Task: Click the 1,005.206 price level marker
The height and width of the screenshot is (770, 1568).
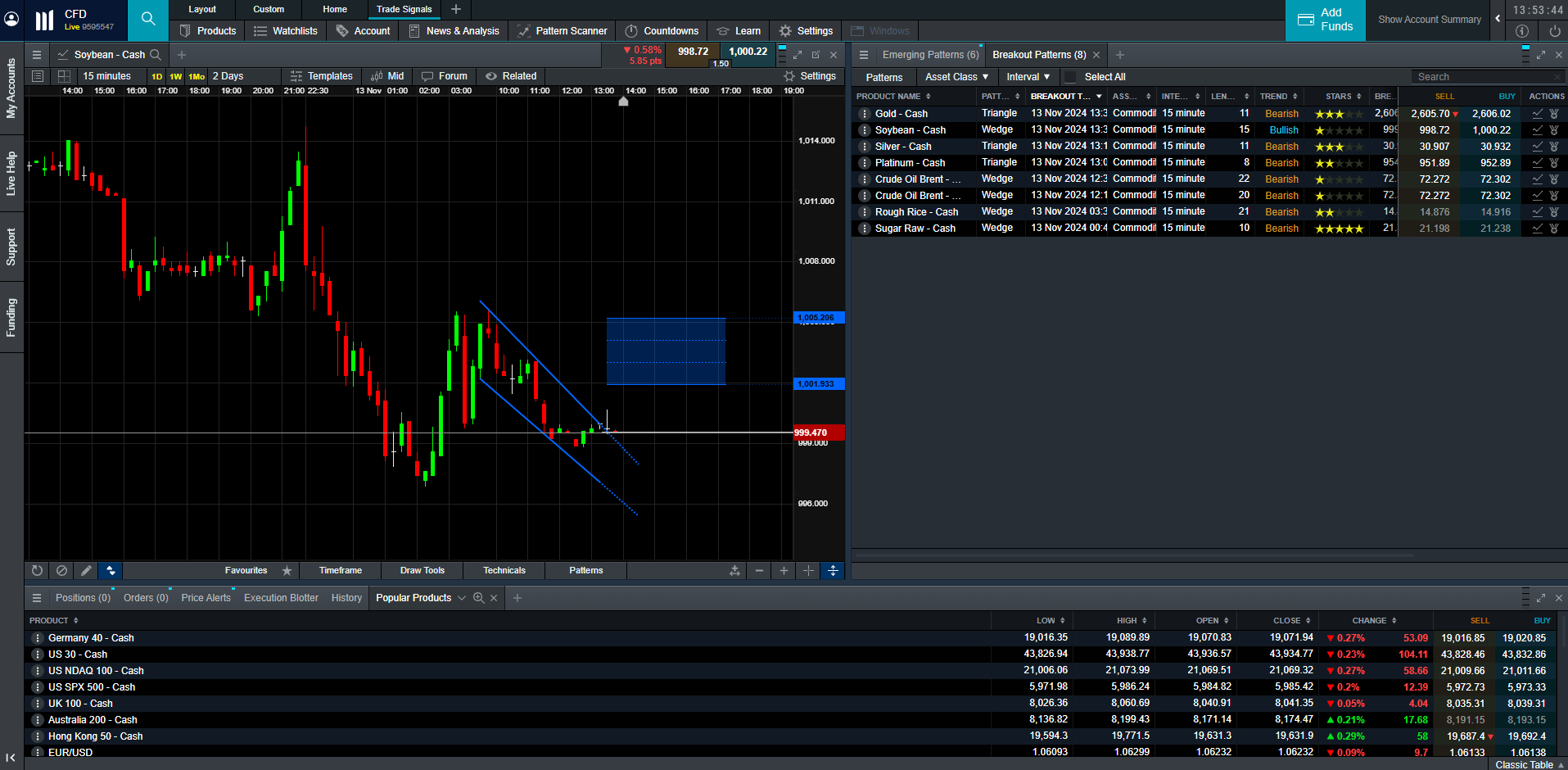Action: tap(819, 318)
